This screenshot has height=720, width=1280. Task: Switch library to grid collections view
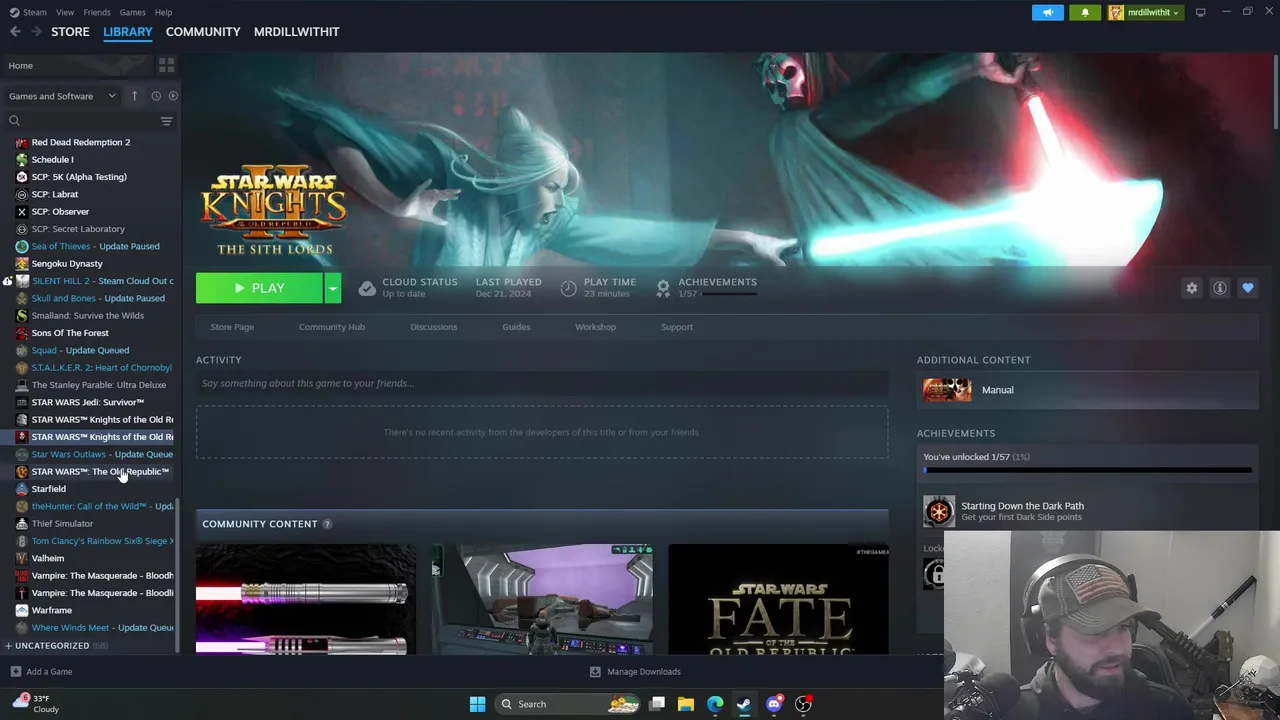click(x=166, y=65)
